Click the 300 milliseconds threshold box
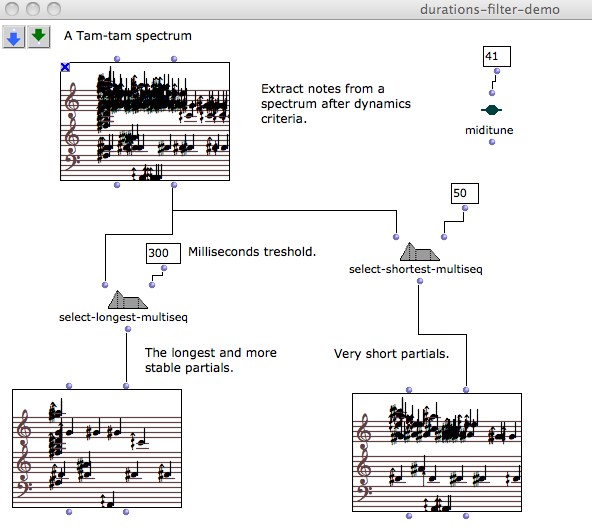This screenshot has width=592, height=530. pyautogui.click(x=163, y=253)
